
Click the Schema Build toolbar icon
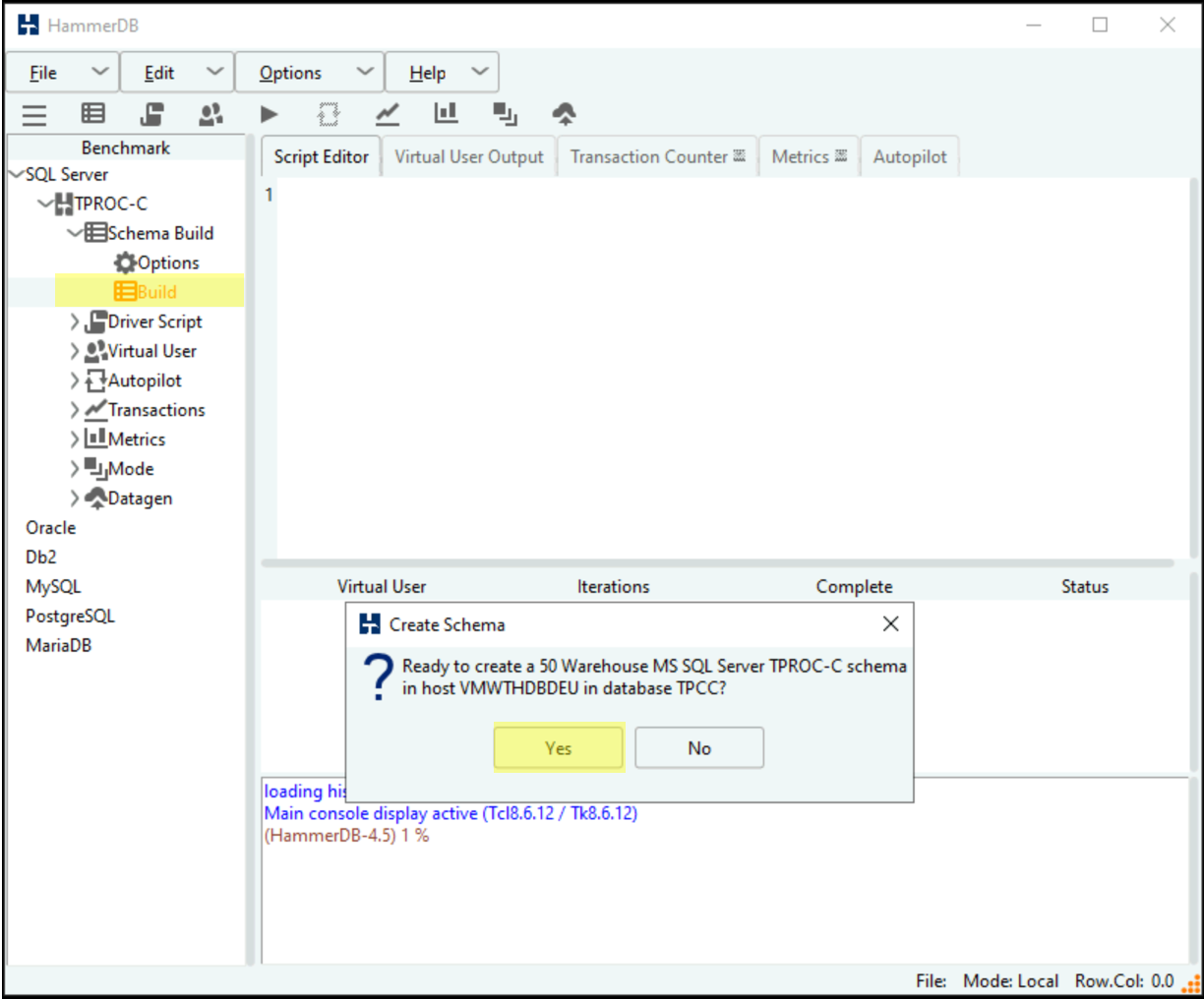tap(93, 114)
